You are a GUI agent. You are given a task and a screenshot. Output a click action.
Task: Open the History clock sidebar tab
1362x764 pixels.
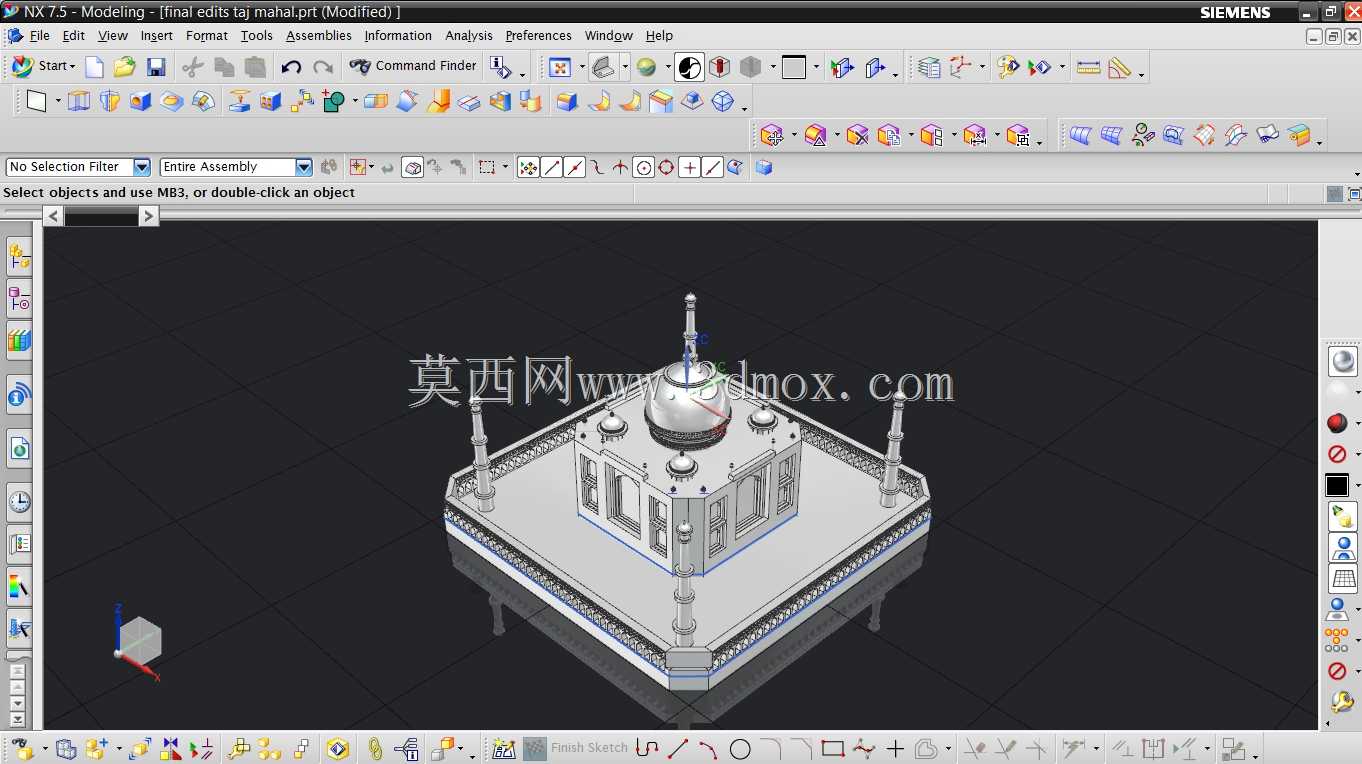tap(19, 502)
